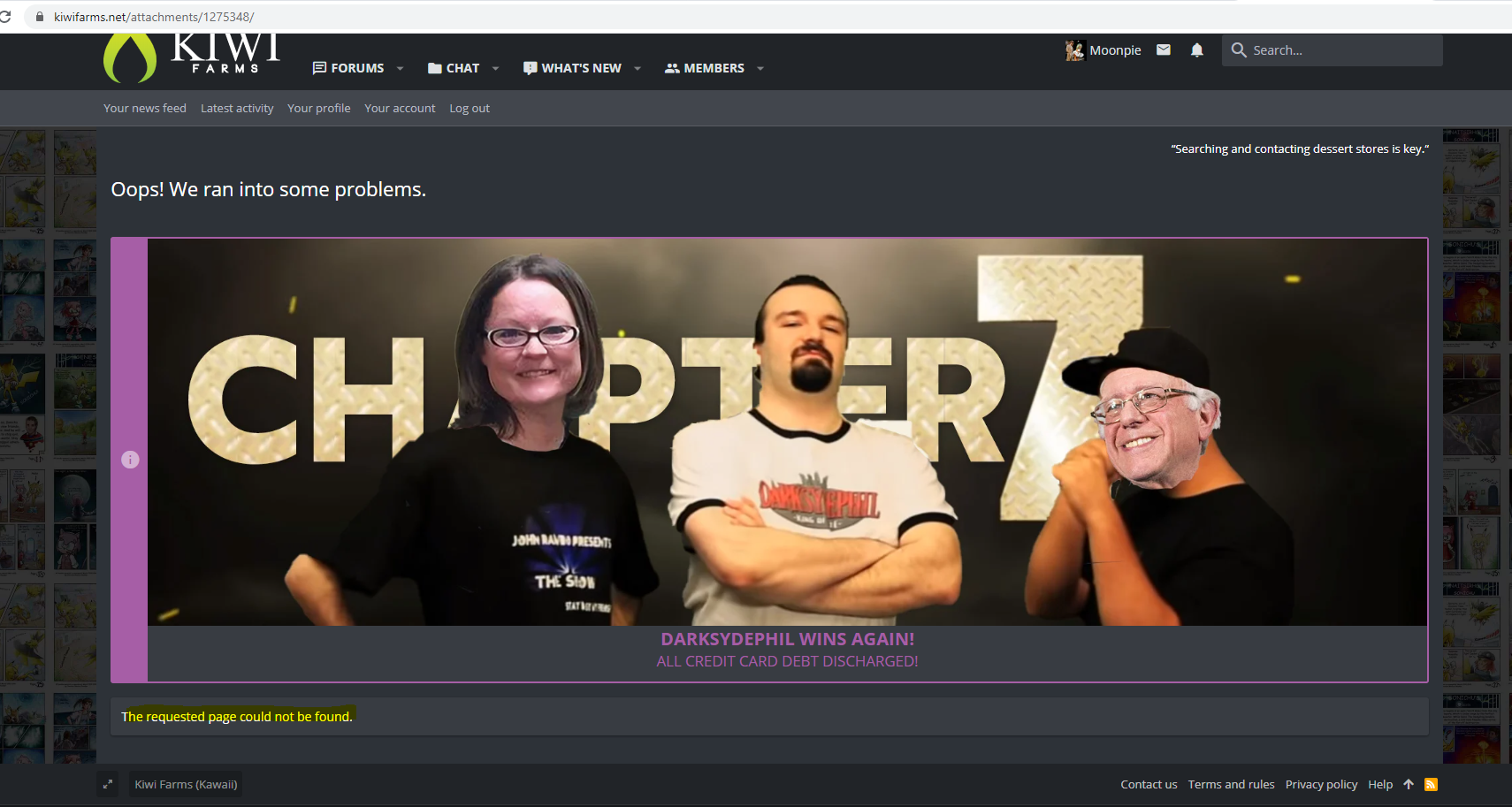Open Contact us link
1512x807 pixels.
coord(1149,784)
